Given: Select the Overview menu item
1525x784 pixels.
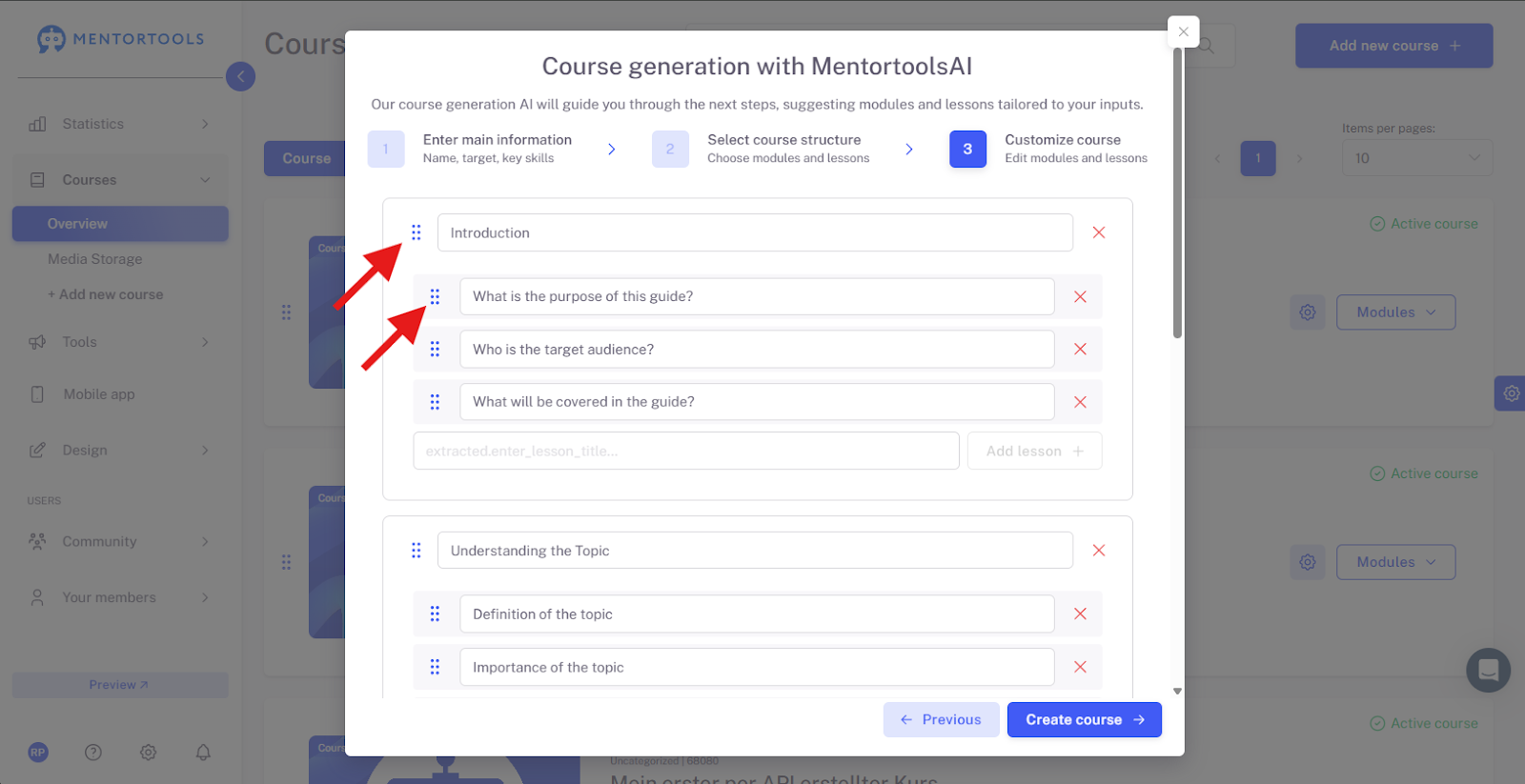Looking at the screenshot, I should pos(120,224).
